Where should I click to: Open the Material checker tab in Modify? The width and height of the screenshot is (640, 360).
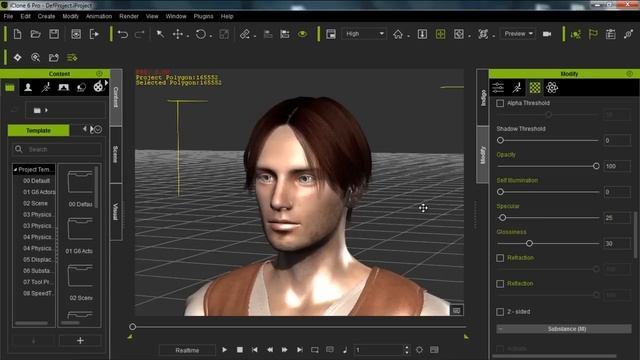pos(535,87)
